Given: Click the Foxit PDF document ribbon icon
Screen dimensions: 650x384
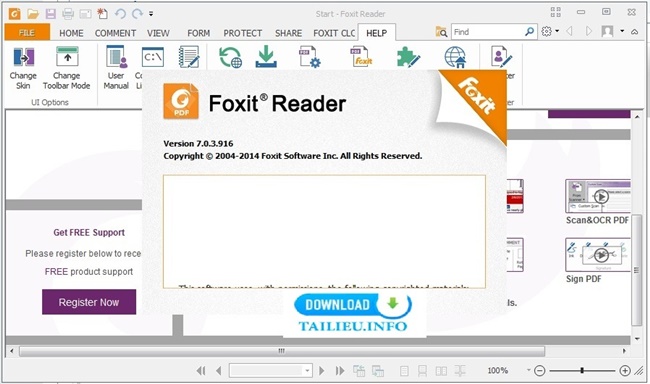Looking at the screenshot, I should (361, 57).
